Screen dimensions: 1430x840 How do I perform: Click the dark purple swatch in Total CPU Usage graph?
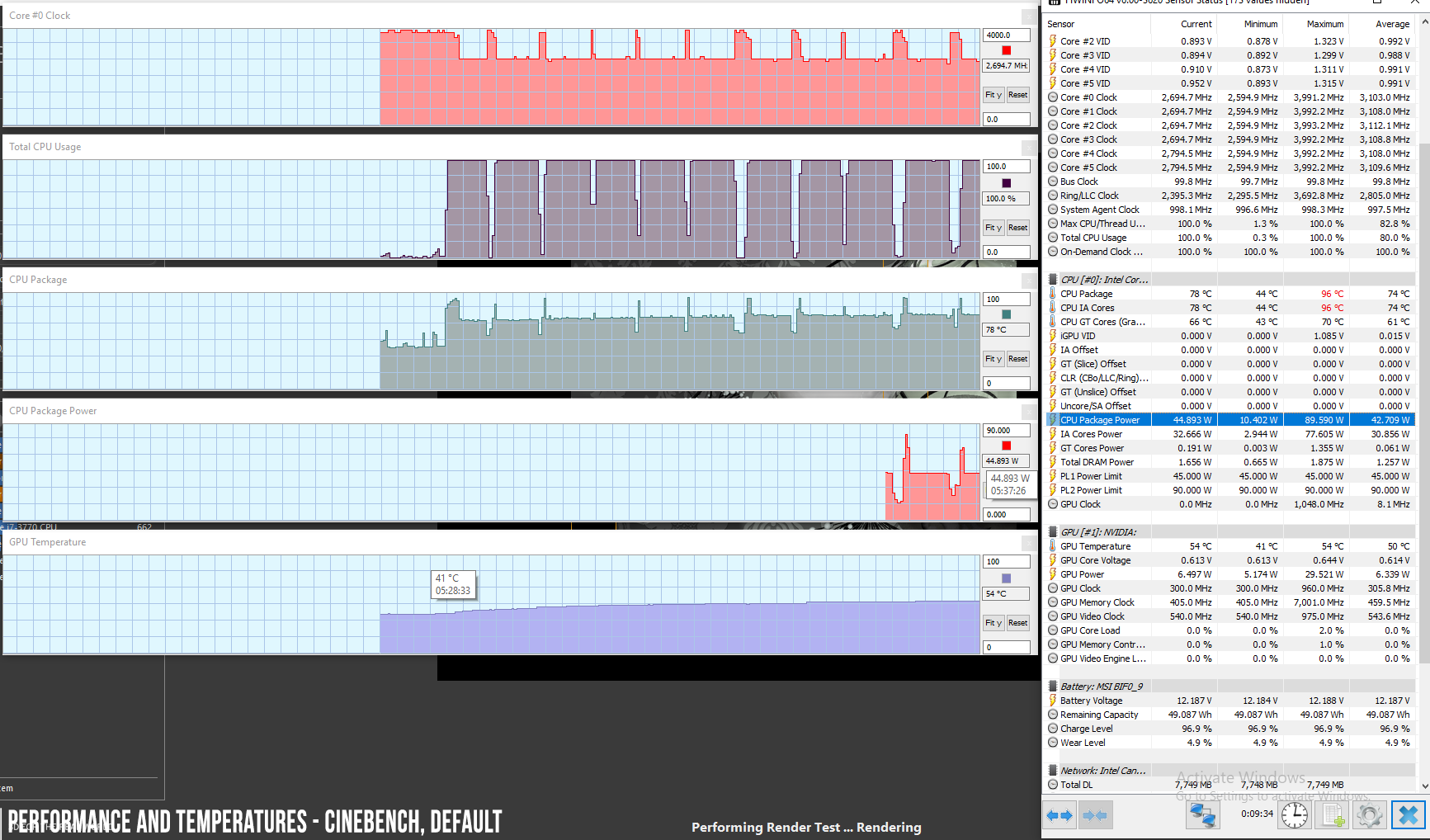(1006, 183)
